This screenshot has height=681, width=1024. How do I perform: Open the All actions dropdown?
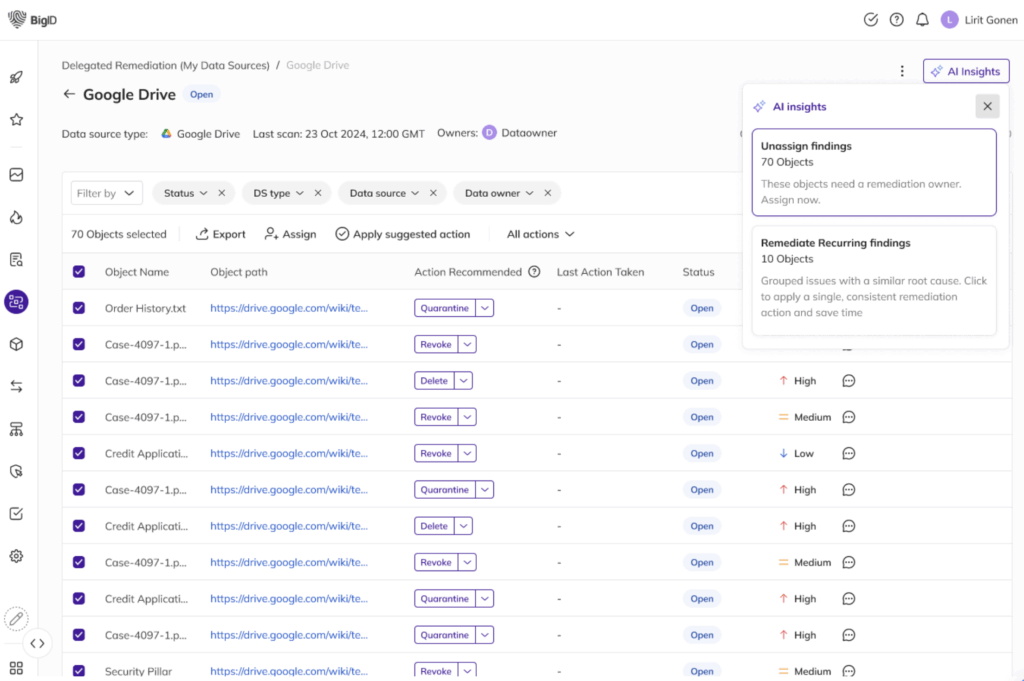[x=540, y=234]
